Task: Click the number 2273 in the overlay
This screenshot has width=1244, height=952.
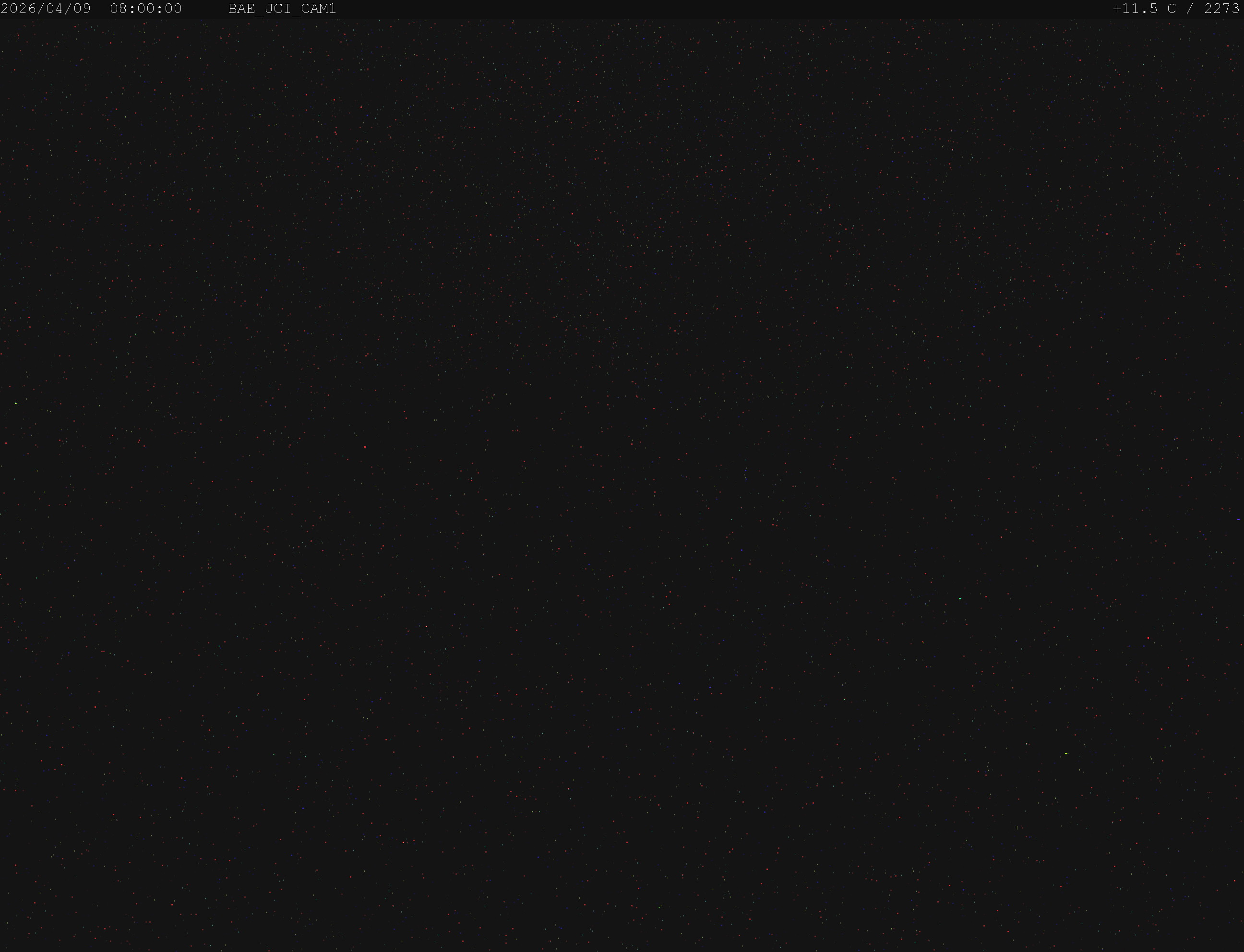Action: point(1222,9)
